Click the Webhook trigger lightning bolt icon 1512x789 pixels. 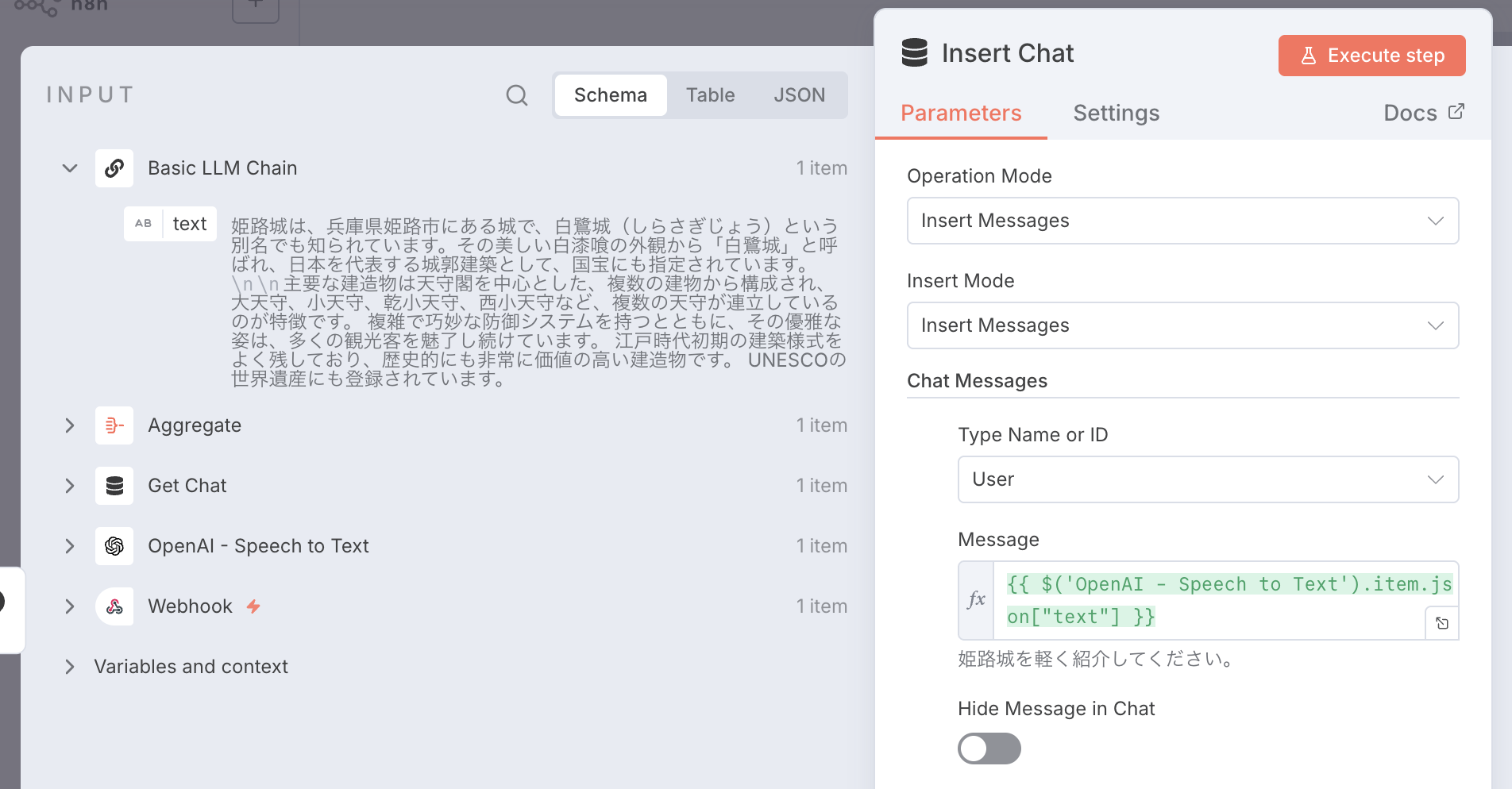[253, 606]
